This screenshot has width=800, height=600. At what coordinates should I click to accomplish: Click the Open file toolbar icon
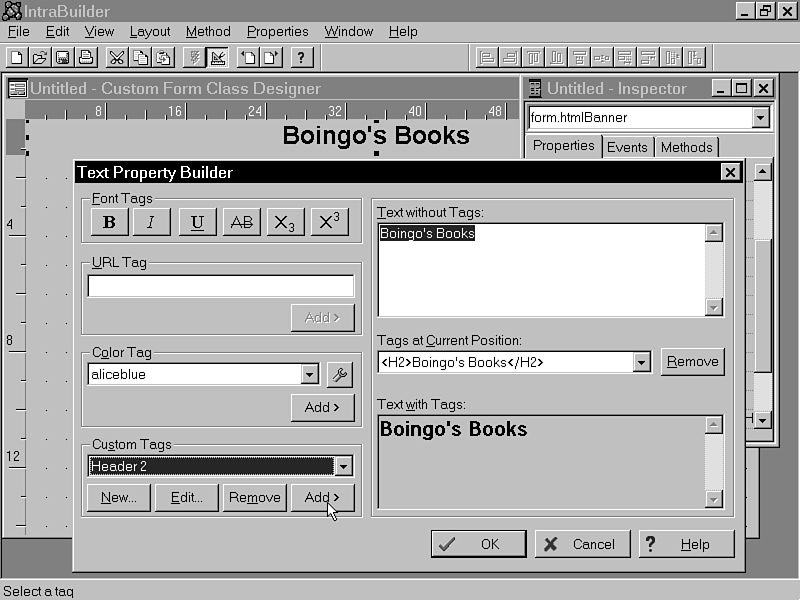coord(40,57)
